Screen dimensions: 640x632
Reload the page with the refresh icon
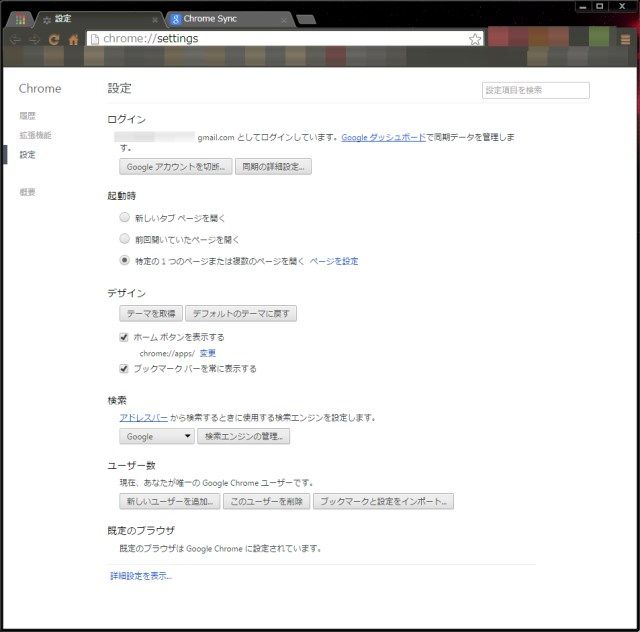54,39
